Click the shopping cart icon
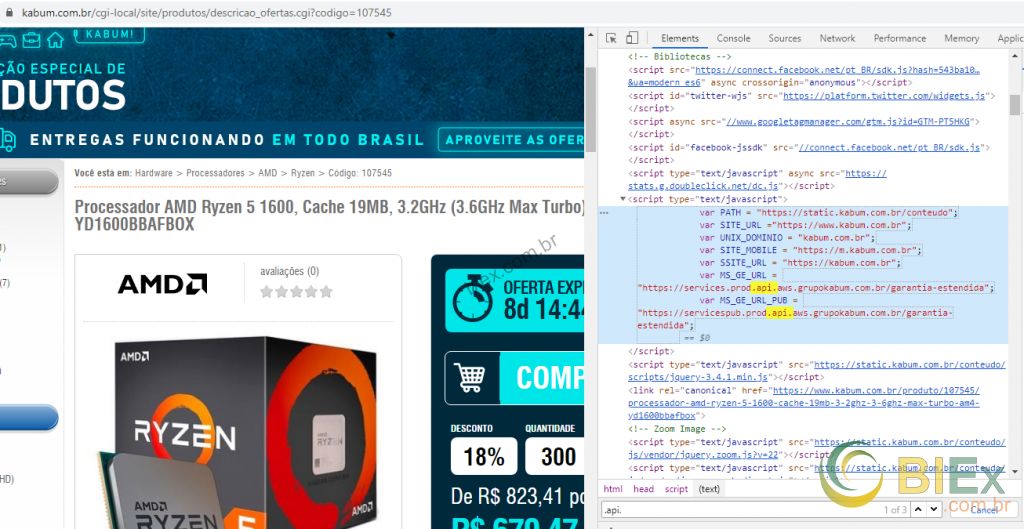This screenshot has height=529, width=1024. click(x=472, y=377)
